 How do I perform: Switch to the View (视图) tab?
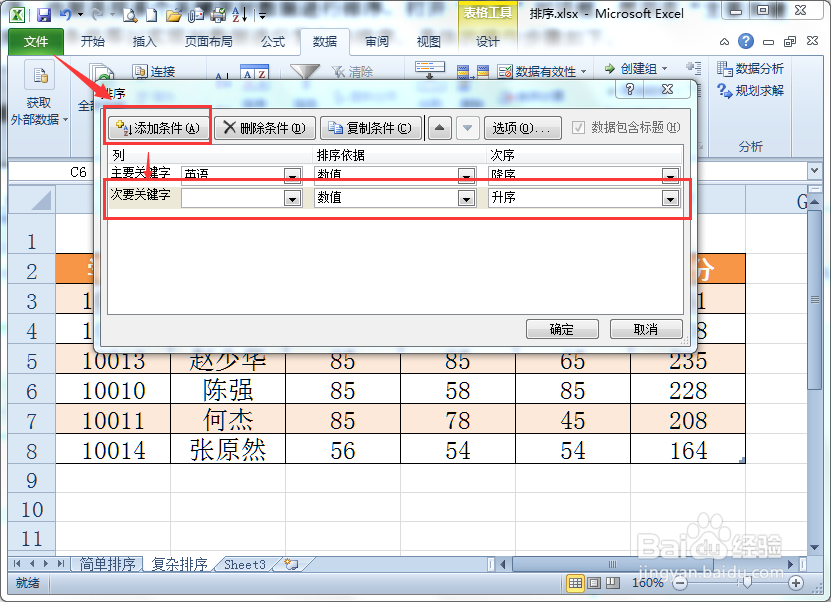point(428,41)
